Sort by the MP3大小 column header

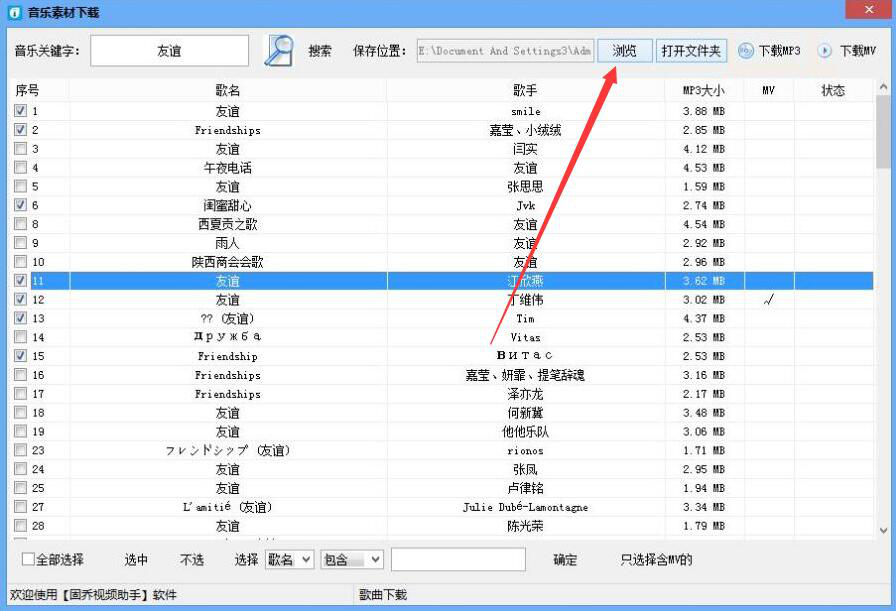(x=704, y=90)
